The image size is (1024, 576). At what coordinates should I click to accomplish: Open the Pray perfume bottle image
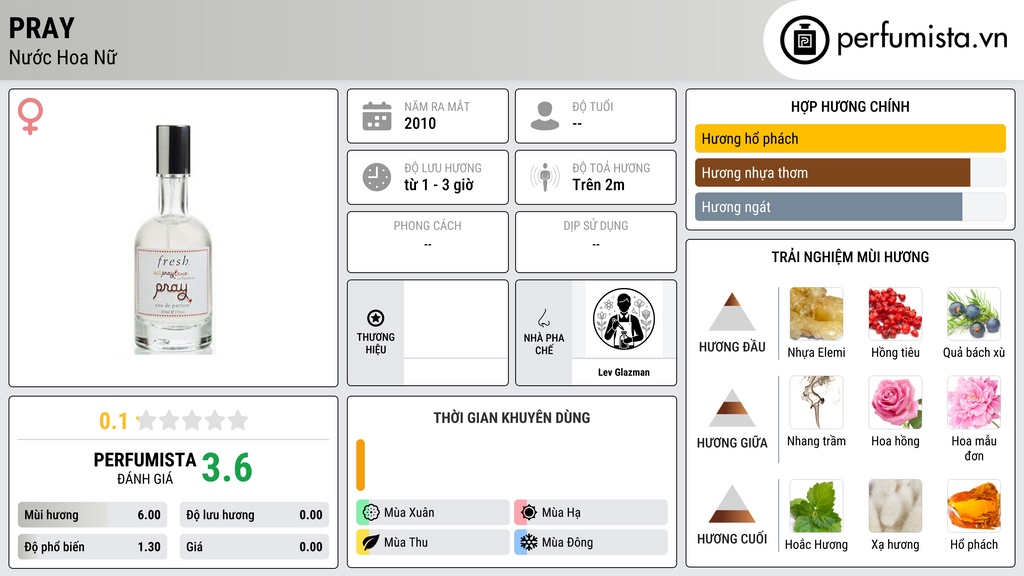point(173,238)
